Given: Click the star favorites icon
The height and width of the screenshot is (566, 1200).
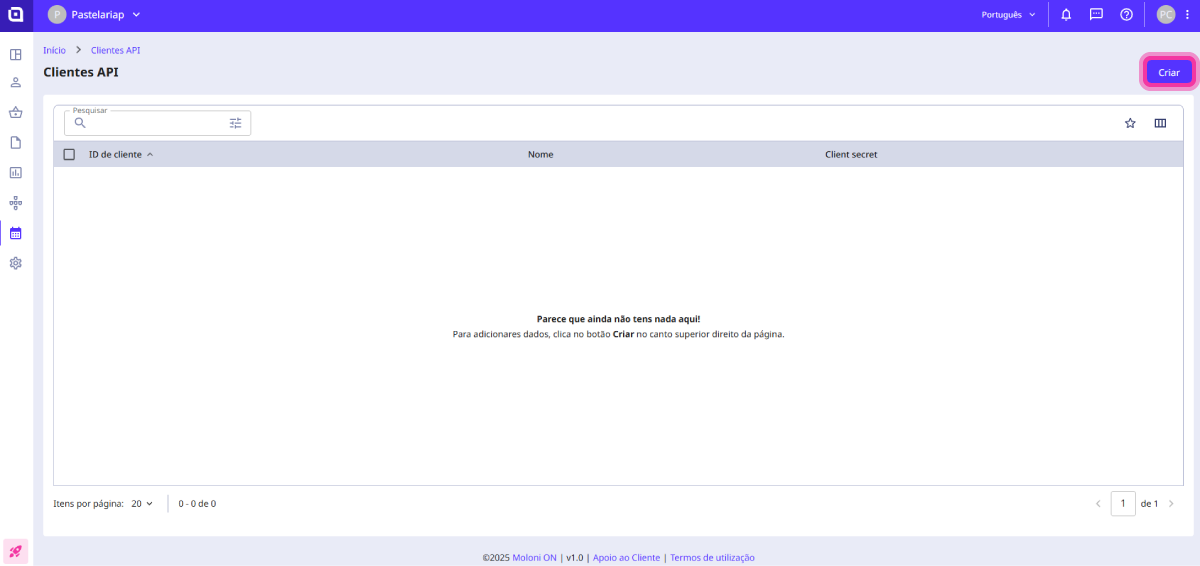Looking at the screenshot, I should tap(1130, 123).
